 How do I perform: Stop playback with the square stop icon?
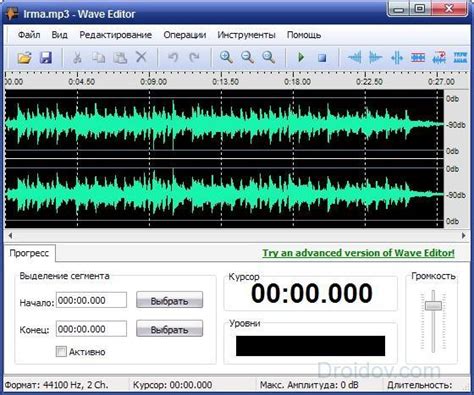click(x=322, y=58)
